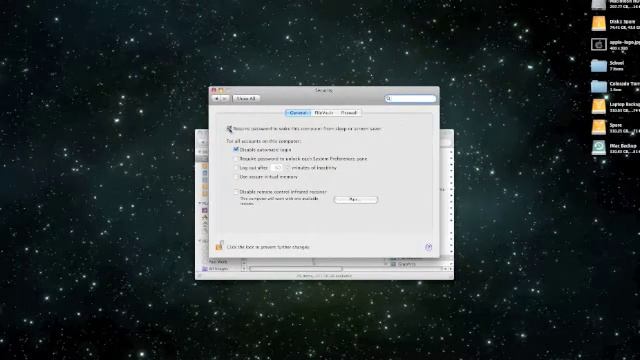This screenshot has height=360, width=640.
Task: Click the Security preferences search field
Action: pos(410,99)
